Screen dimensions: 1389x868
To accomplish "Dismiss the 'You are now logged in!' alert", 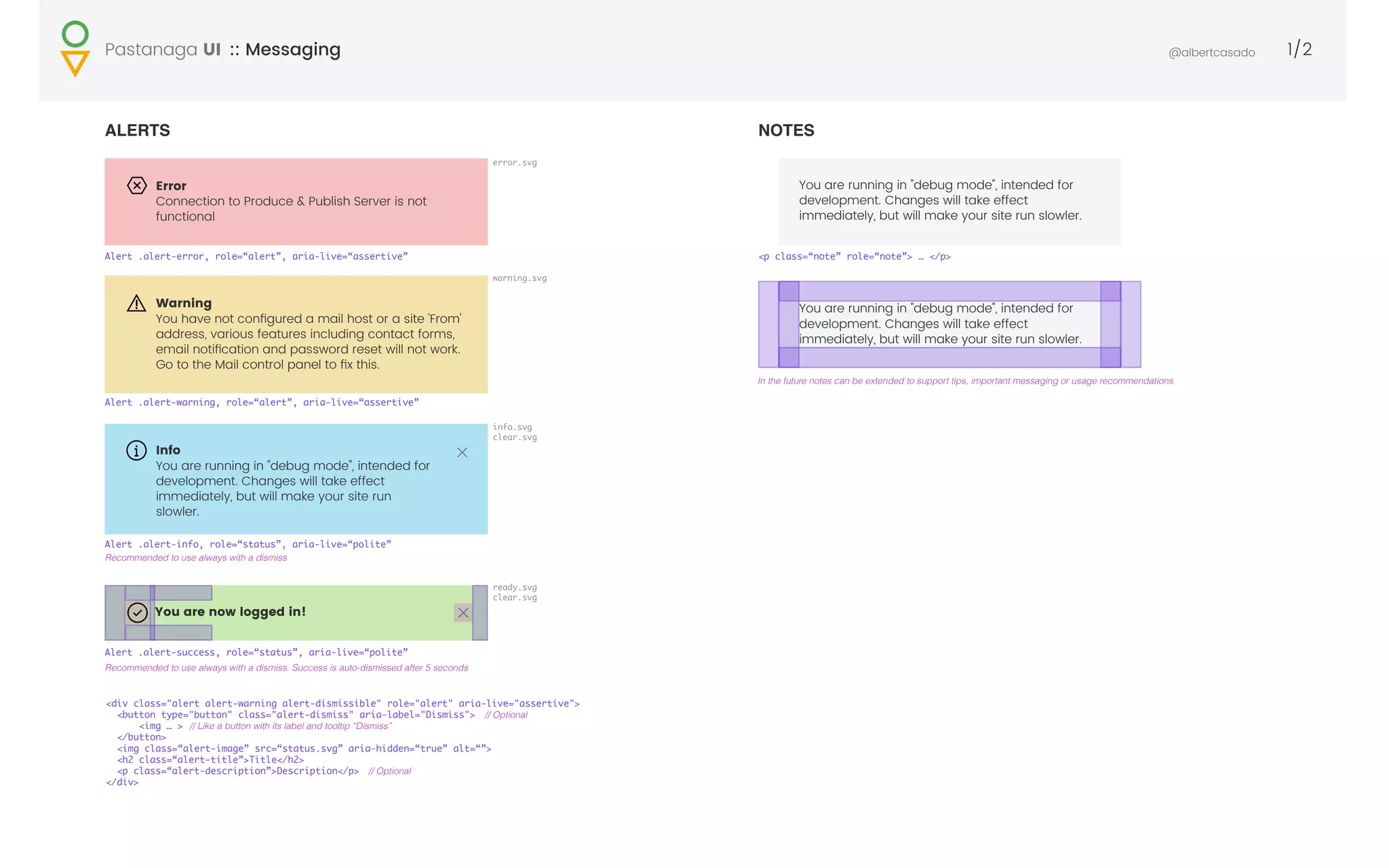I will click(x=463, y=613).
